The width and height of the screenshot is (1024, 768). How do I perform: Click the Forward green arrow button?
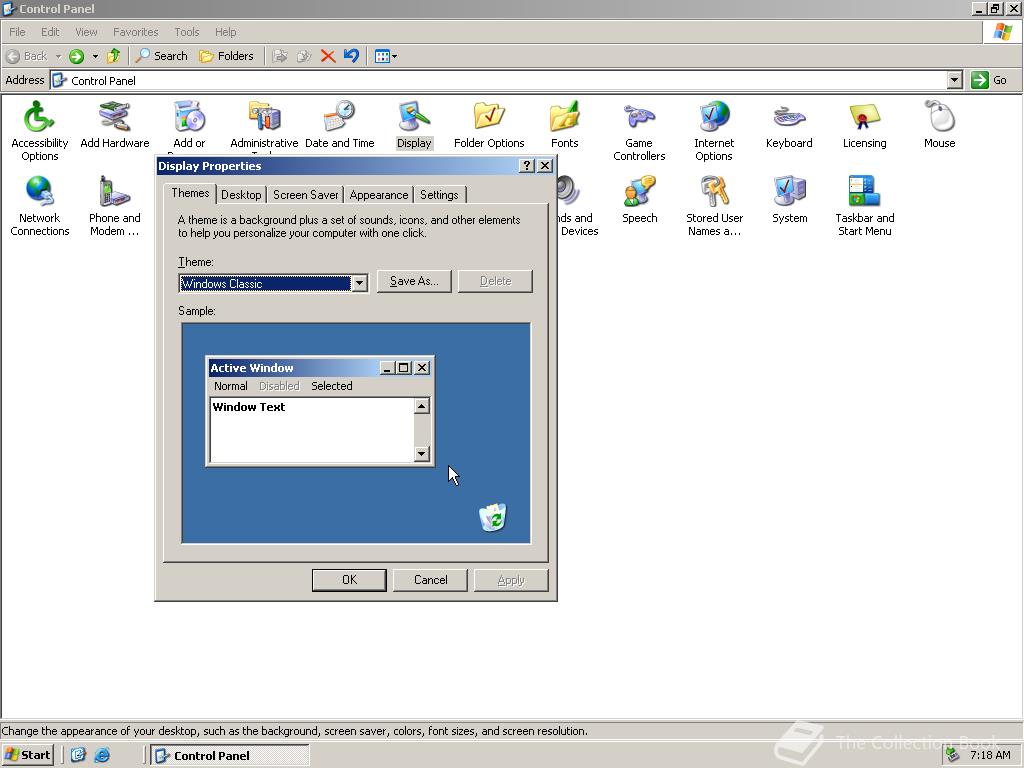click(76, 56)
